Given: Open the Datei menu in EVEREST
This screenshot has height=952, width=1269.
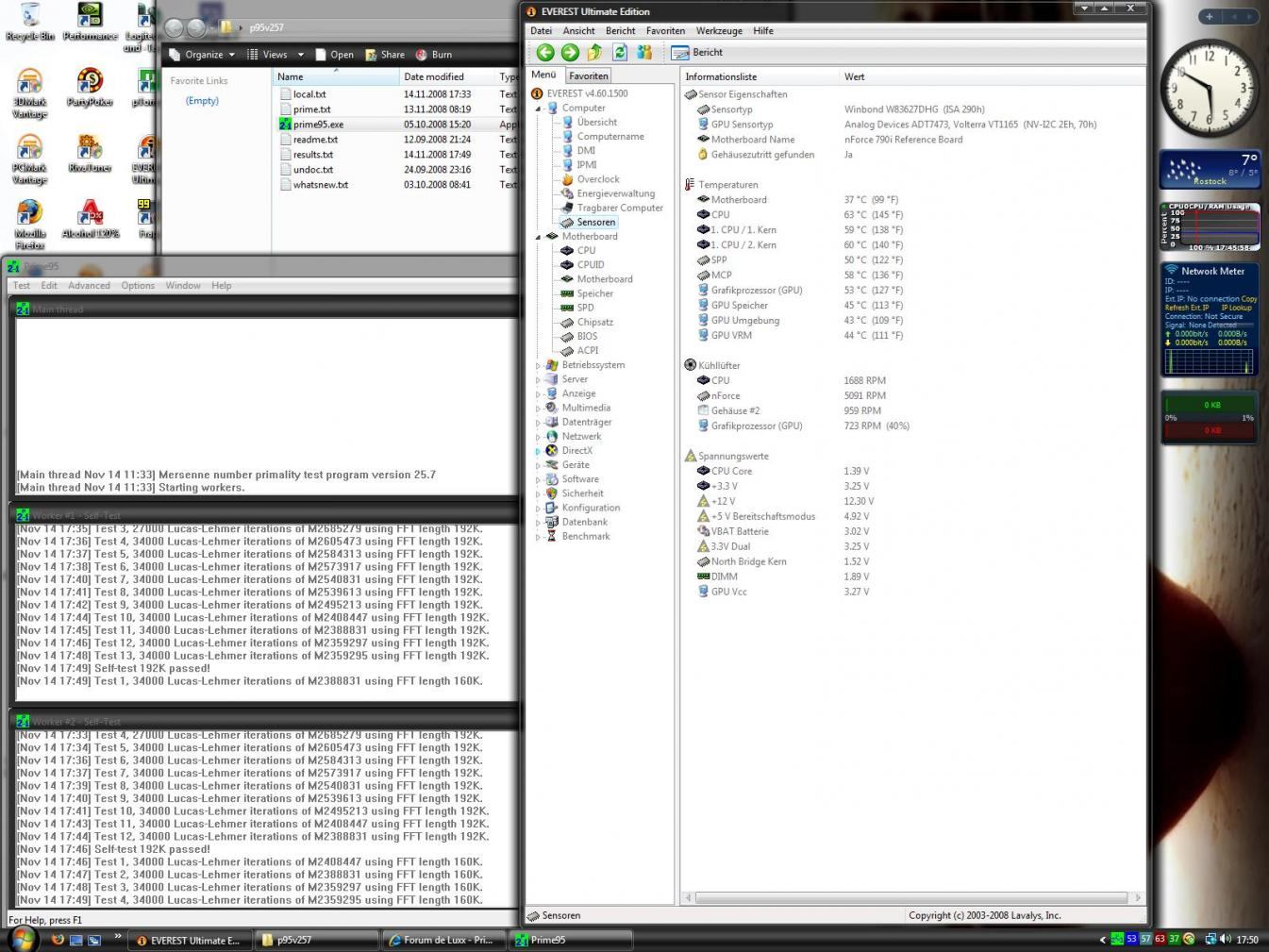Looking at the screenshot, I should pos(541,31).
